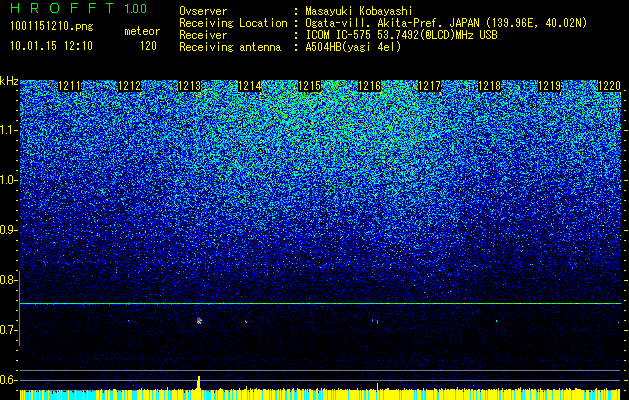Viewport: 629px width, 400px height.
Task: Click the 1217 time marker
Action: (x=430, y=86)
